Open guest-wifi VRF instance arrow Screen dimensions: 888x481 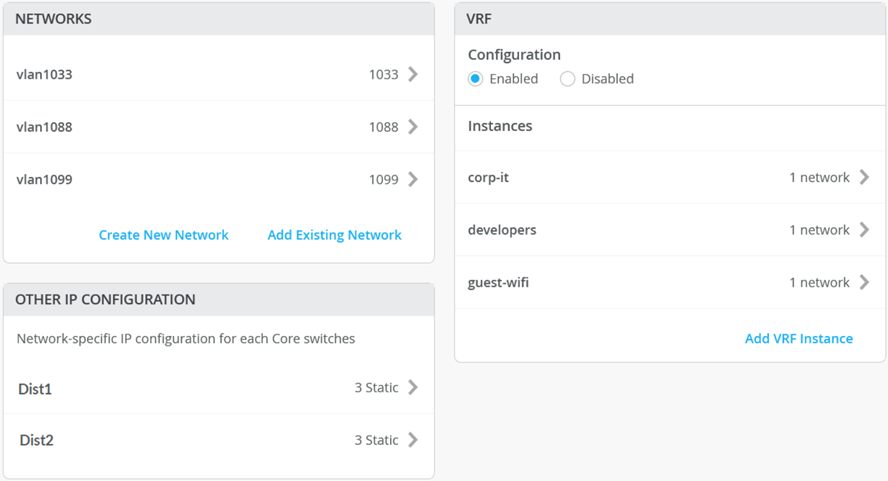coord(864,282)
